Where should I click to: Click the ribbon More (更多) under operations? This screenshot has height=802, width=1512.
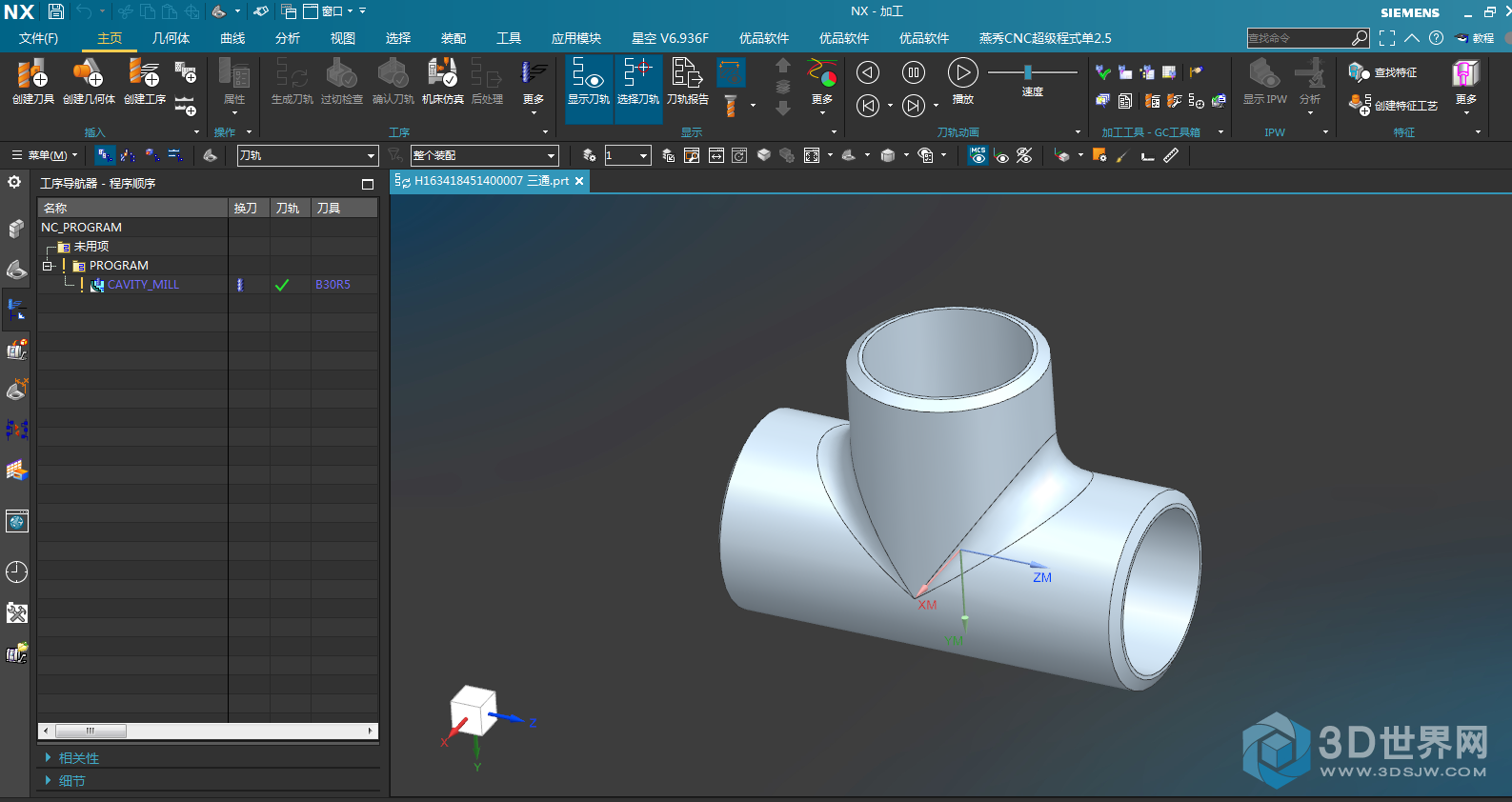pos(534,86)
